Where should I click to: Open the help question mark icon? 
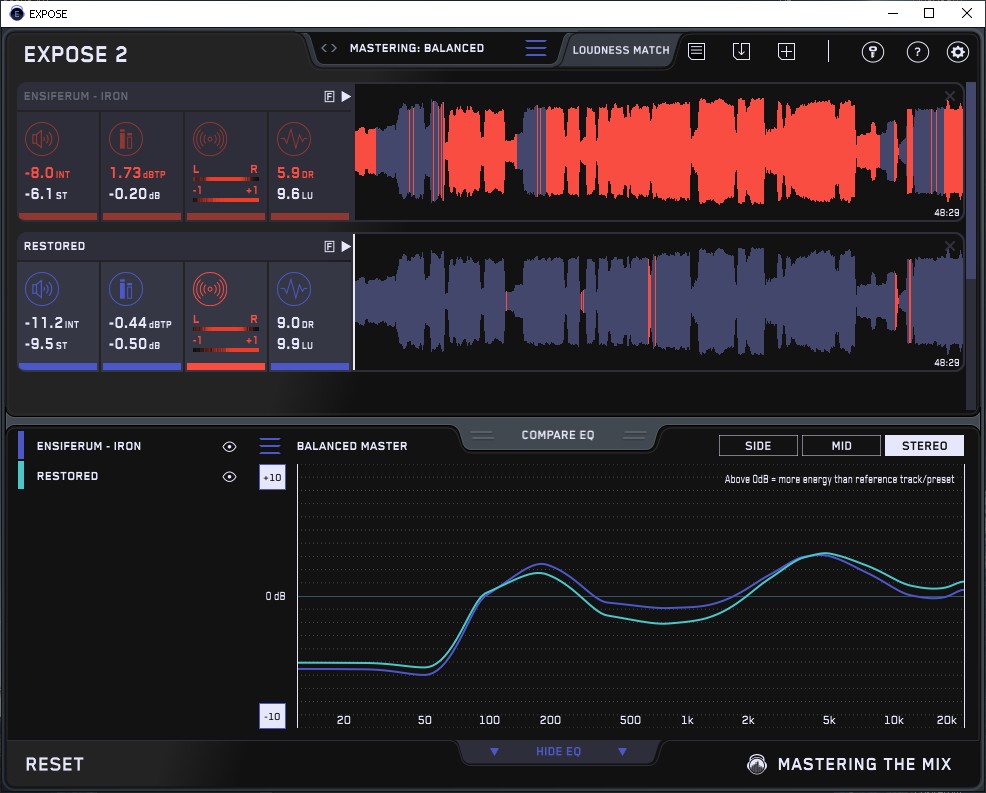(916, 52)
